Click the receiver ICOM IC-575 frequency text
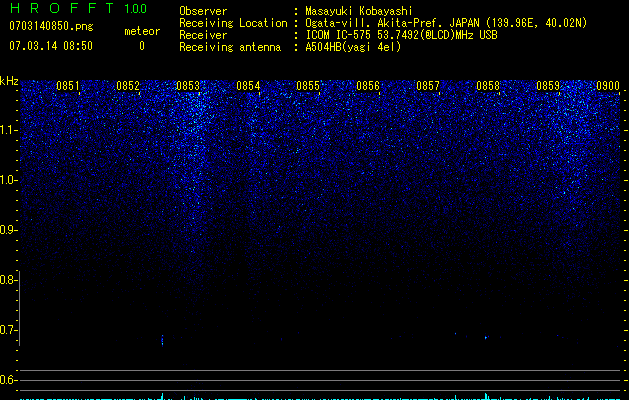The image size is (629, 400). 401,35
